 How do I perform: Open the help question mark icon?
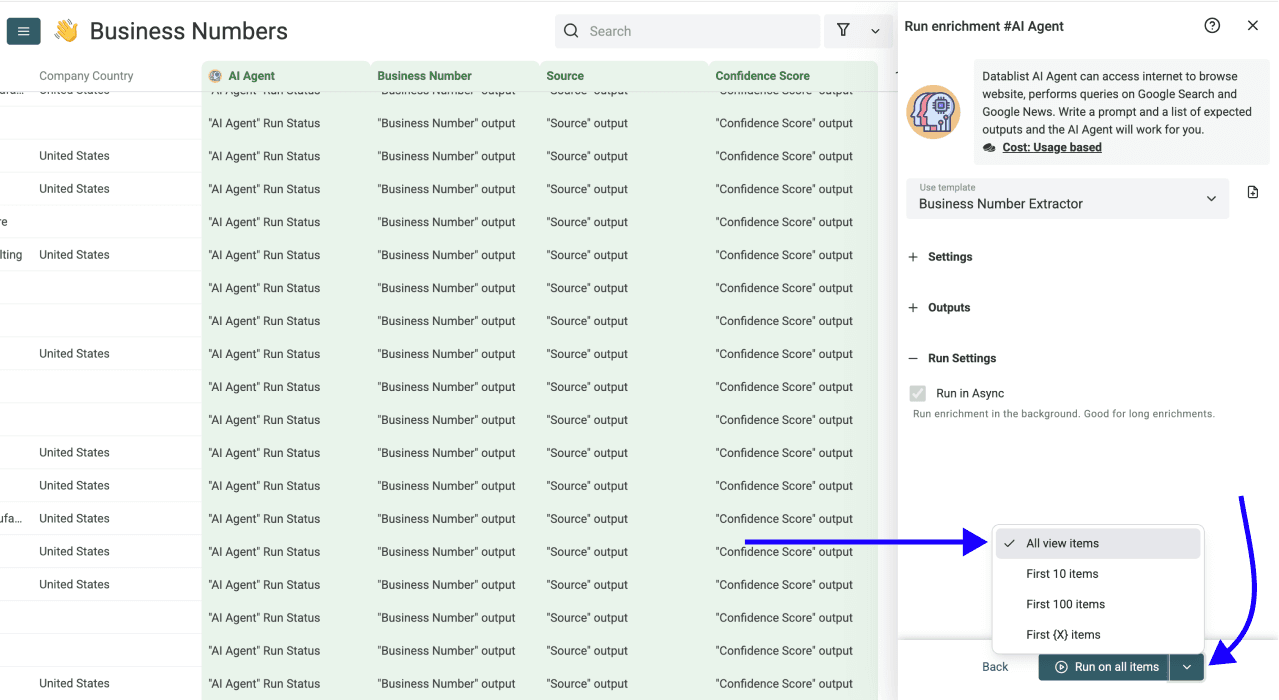tap(1212, 25)
